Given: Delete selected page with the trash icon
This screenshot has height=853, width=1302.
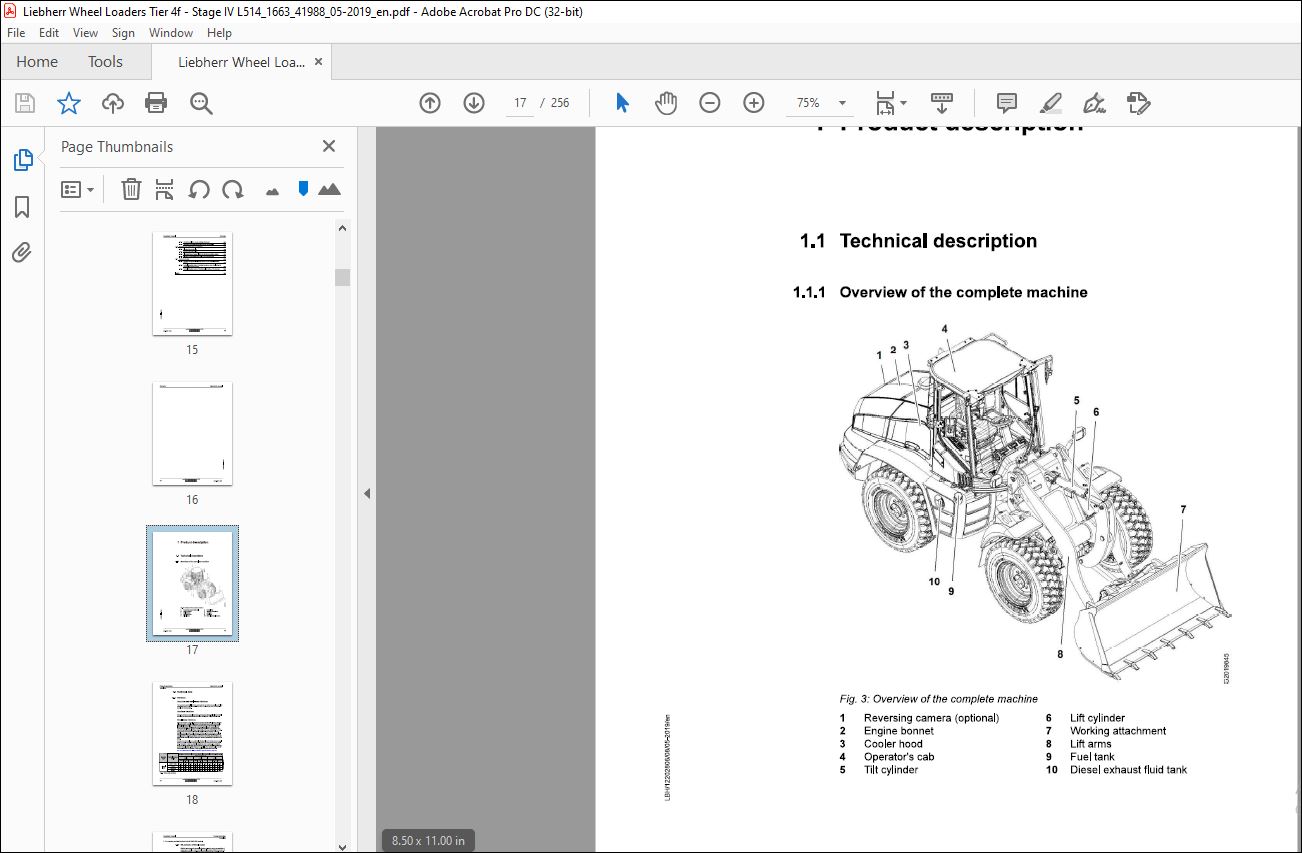Looking at the screenshot, I should (x=131, y=189).
